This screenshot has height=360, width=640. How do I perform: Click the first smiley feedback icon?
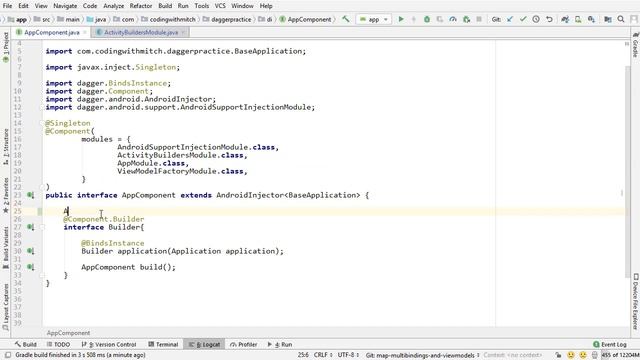click(571, 355)
